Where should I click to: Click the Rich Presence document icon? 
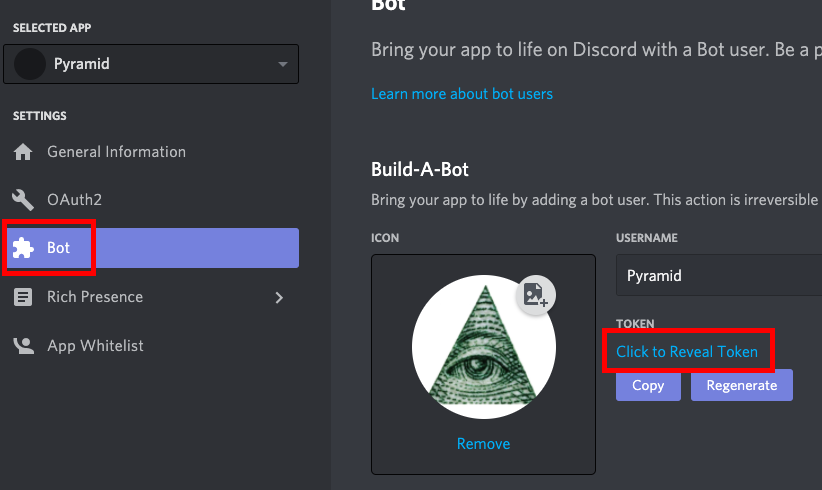pyautogui.click(x=23, y=297)
